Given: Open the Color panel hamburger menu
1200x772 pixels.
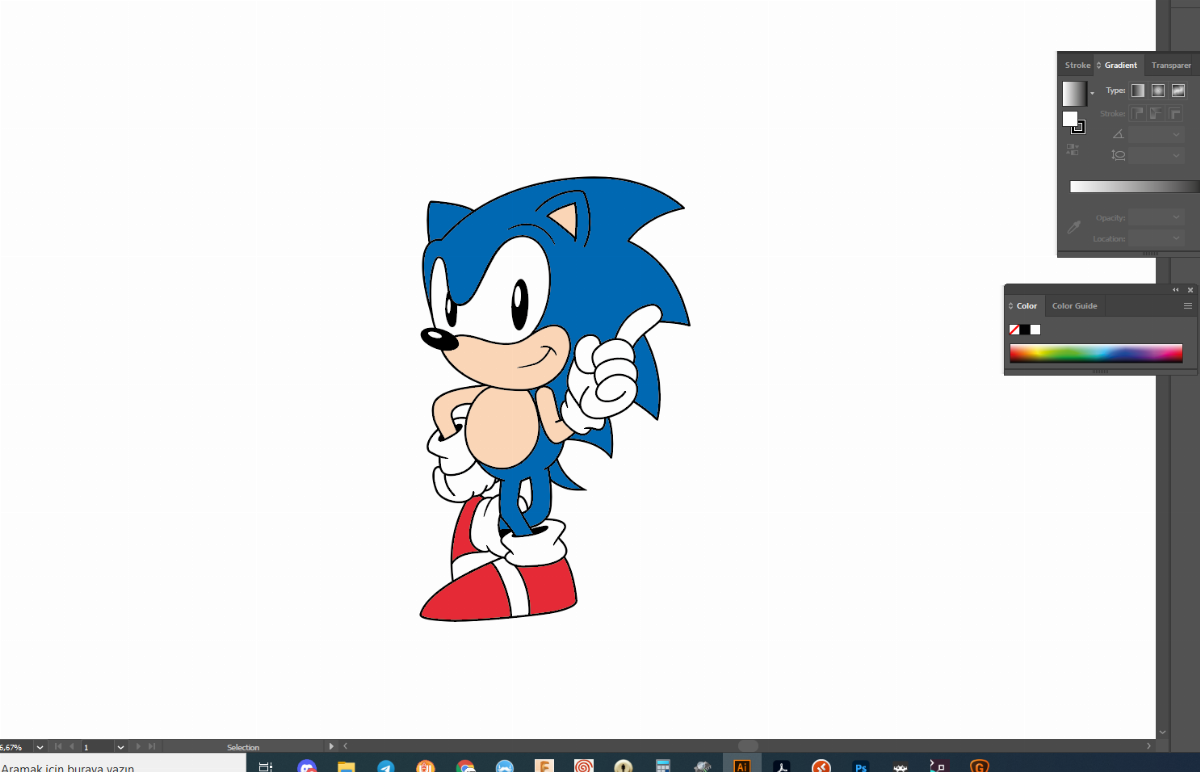Looking at the screenshot, I should click(x=1188, y=306).
